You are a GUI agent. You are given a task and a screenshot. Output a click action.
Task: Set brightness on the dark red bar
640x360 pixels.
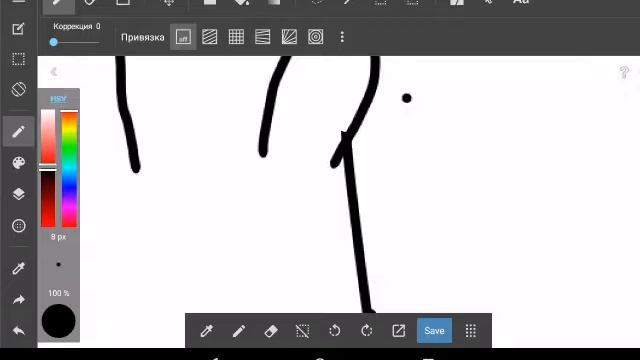[x=48, y=199]
